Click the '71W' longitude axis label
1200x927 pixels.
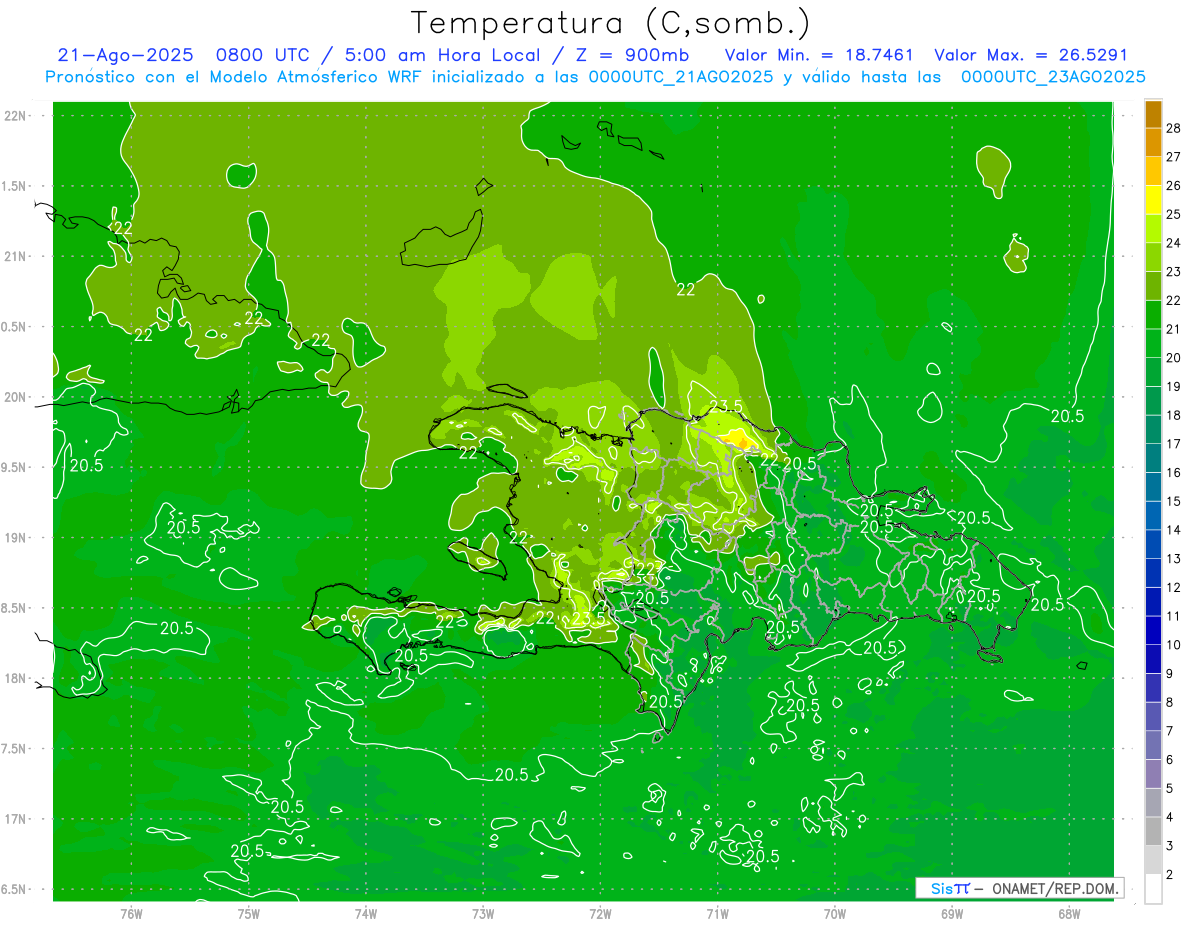click(717, 914)
